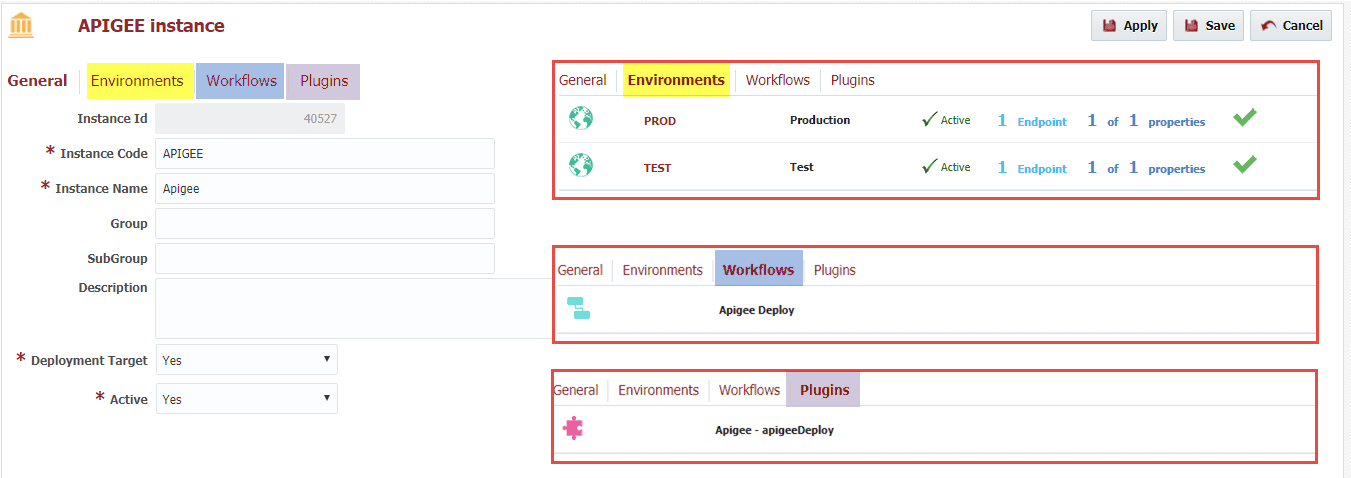Select highlighted Environments tab in top right panel
Image resolution: width=1351 pixels, height=478 pixels.
click(x=676, y=80)
